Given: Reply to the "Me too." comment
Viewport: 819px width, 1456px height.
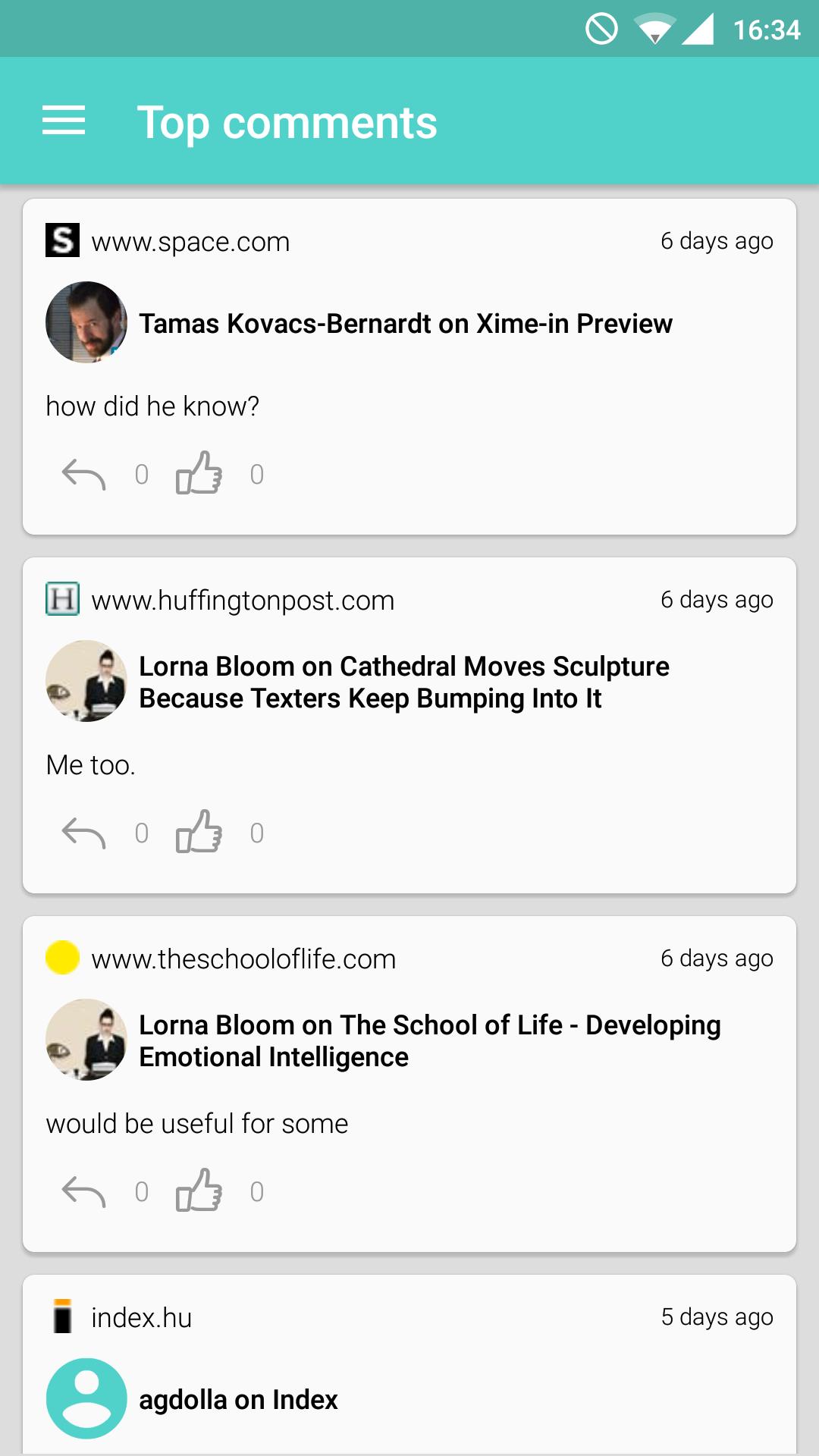Looking at the screenshot, I should [83, 833].
